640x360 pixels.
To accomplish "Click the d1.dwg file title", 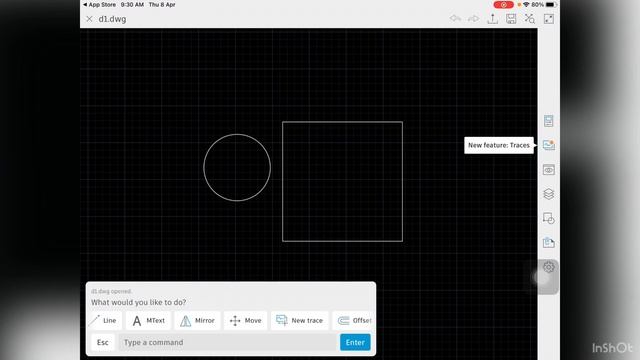I will pos(112,19).
